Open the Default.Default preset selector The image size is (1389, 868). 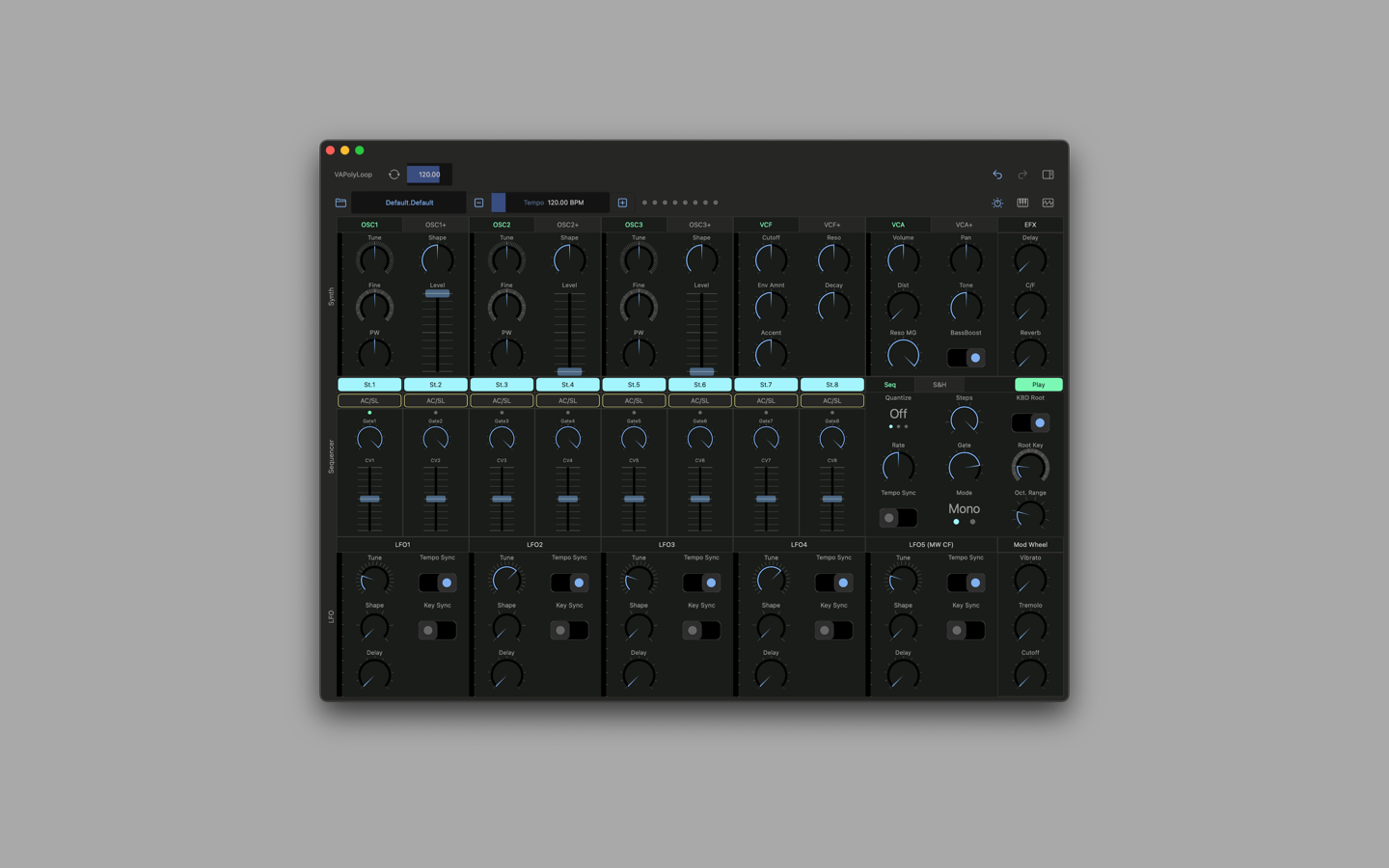(x=409, y=203)
